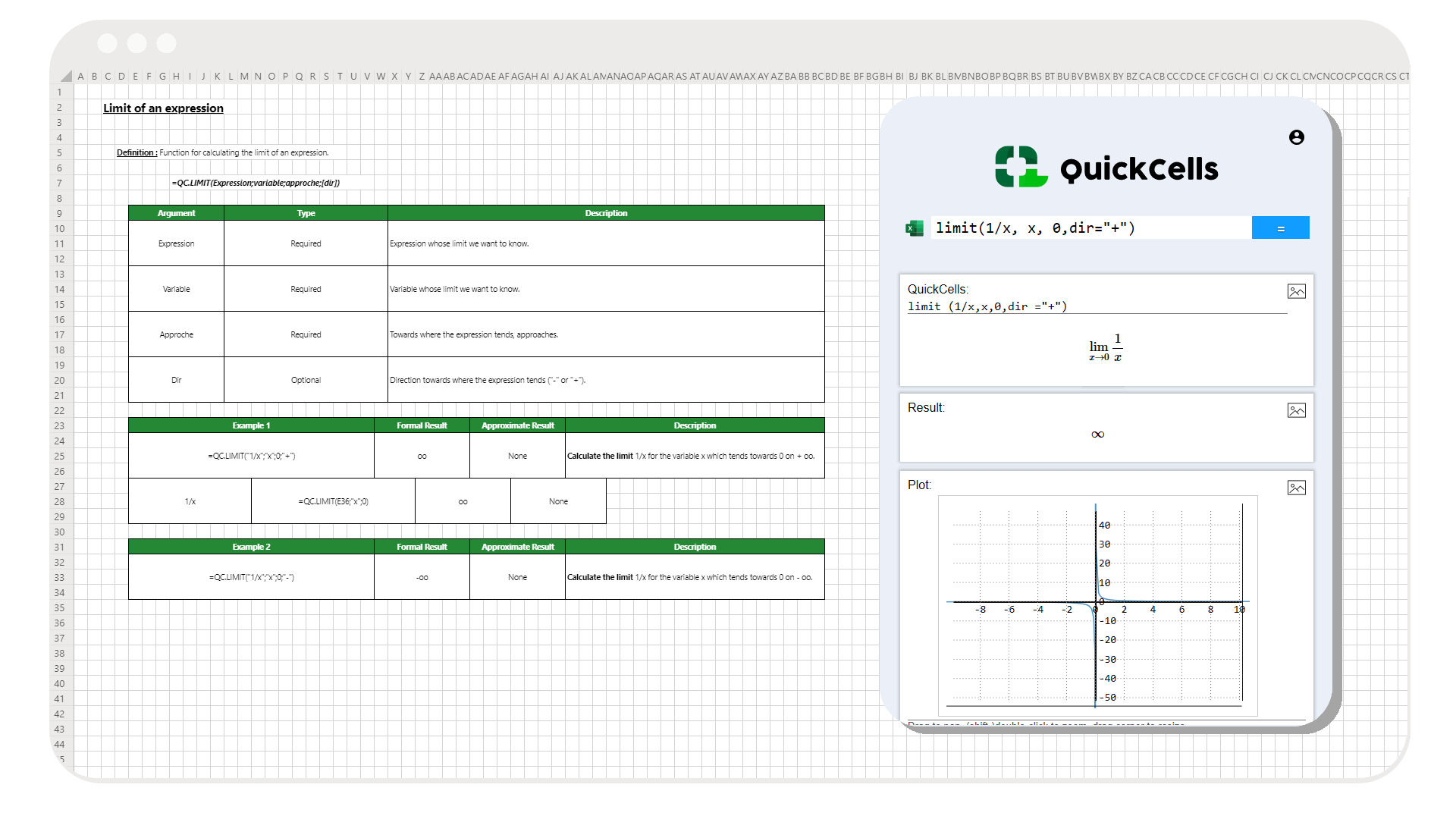The width and height of the screenshot is (1456, 819).
Task: Click the rendered limit formula preview
Action: [1105, 347]
